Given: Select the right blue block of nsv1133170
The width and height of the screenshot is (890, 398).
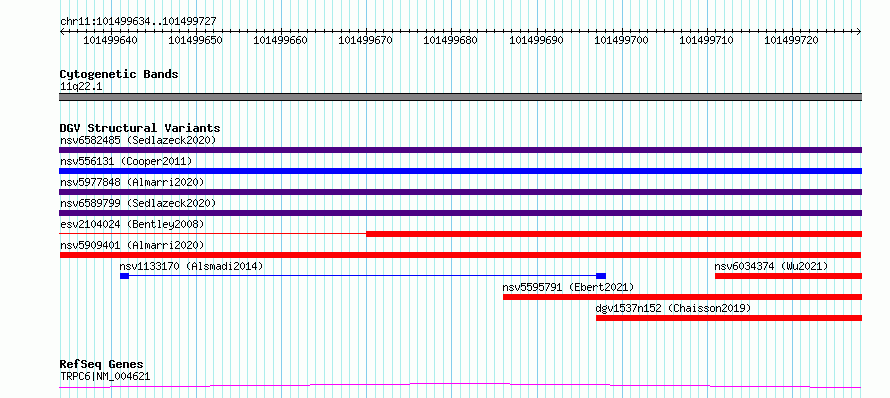Looking at the screenshot, I should [601, 276].
